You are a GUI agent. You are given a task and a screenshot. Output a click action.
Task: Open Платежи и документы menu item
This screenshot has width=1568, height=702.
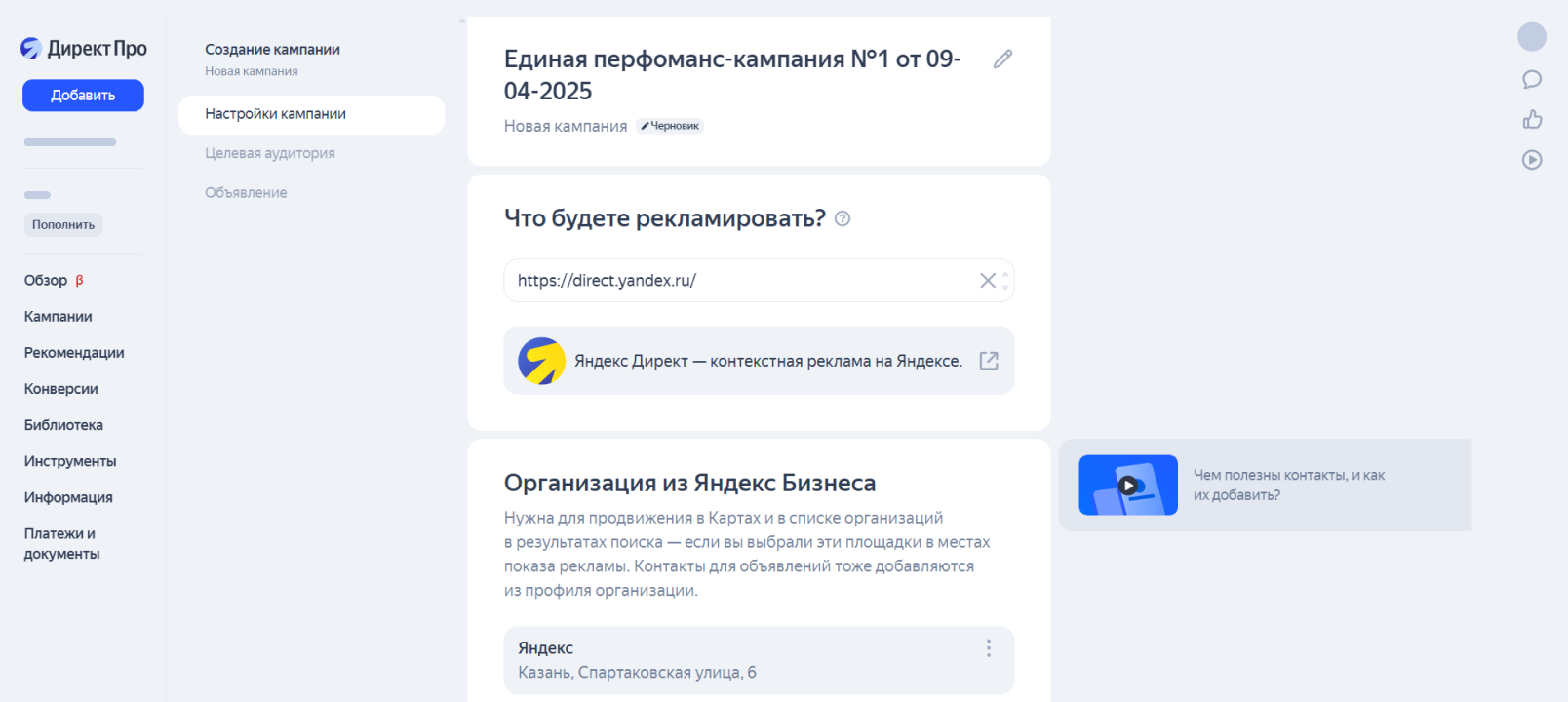pos(62,544)
